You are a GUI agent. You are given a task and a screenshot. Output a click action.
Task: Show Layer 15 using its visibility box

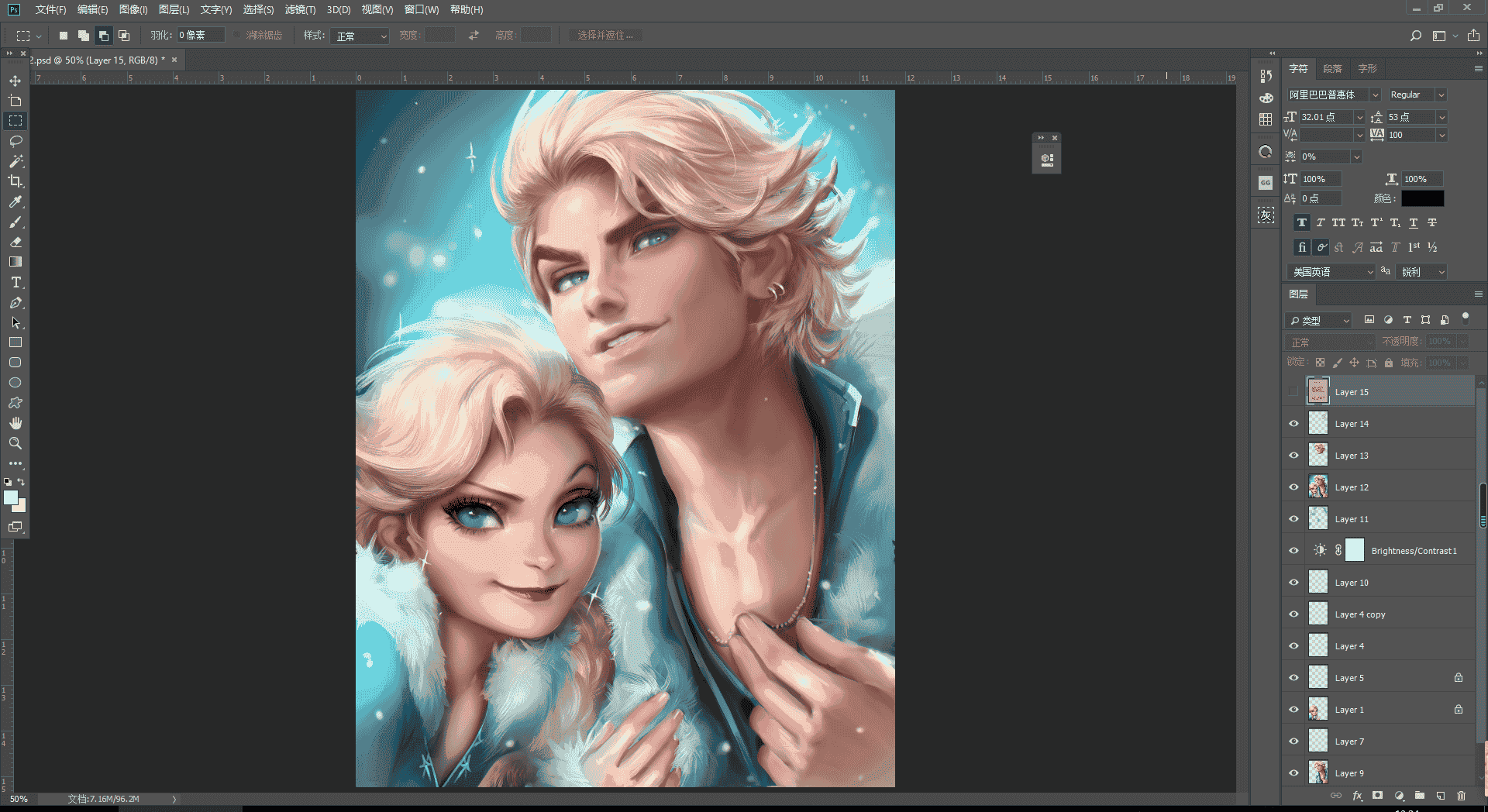[1293, 392]
